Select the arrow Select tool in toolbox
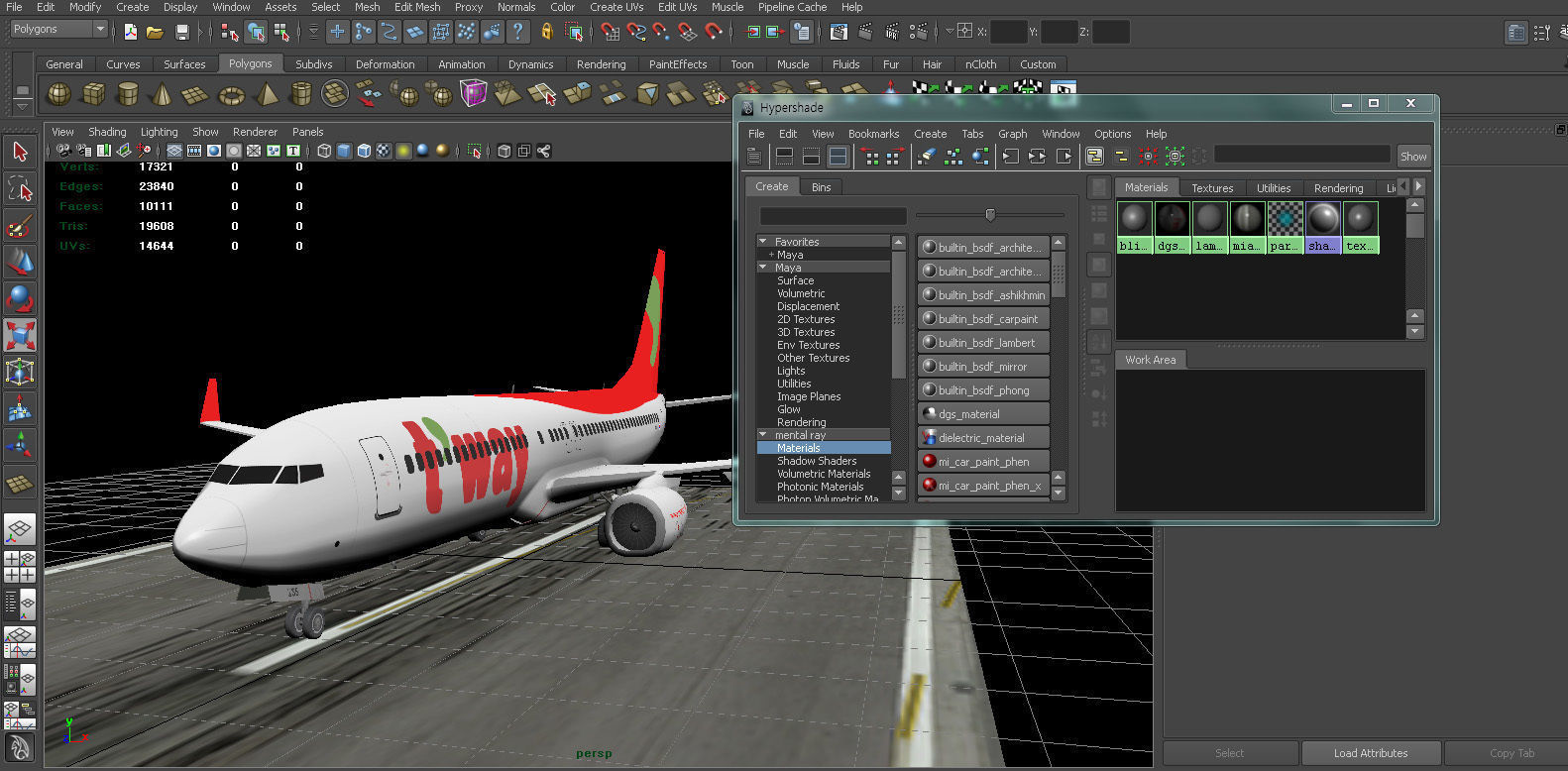Image resolution: width=1568 pixels, height=771 pixels. (20, 152)
